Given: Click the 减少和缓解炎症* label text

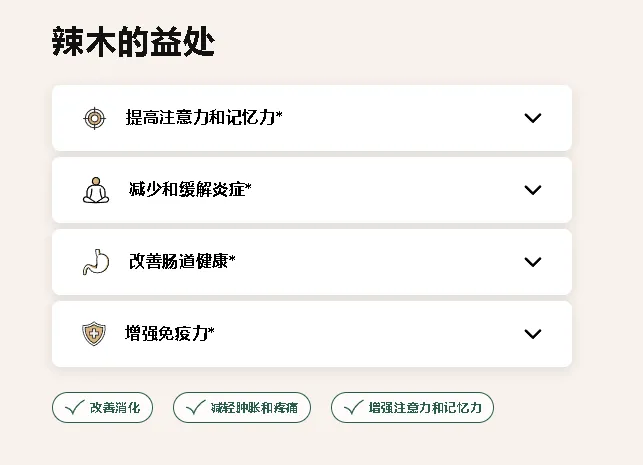Looking at the screenshot, I should (x=190, y=190).
